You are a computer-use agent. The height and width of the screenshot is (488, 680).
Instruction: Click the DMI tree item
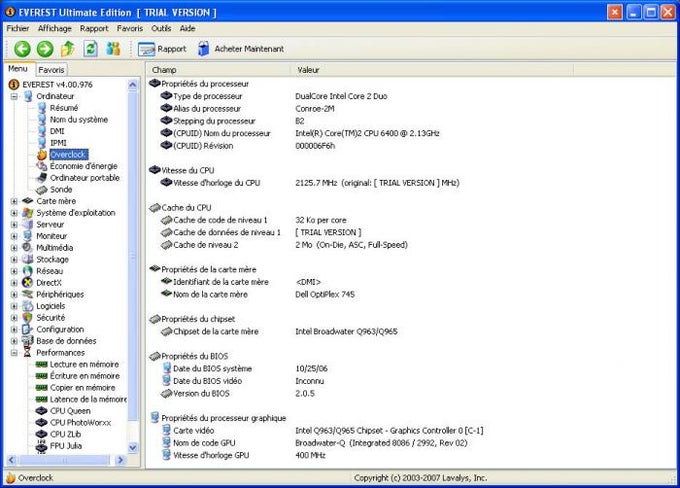(57, 131)
